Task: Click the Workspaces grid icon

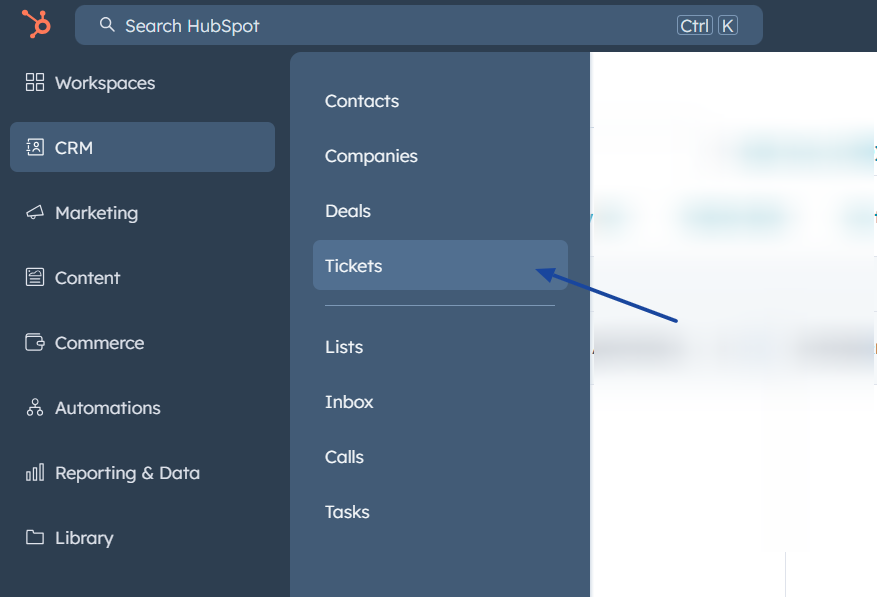Action: pos(35,82)
